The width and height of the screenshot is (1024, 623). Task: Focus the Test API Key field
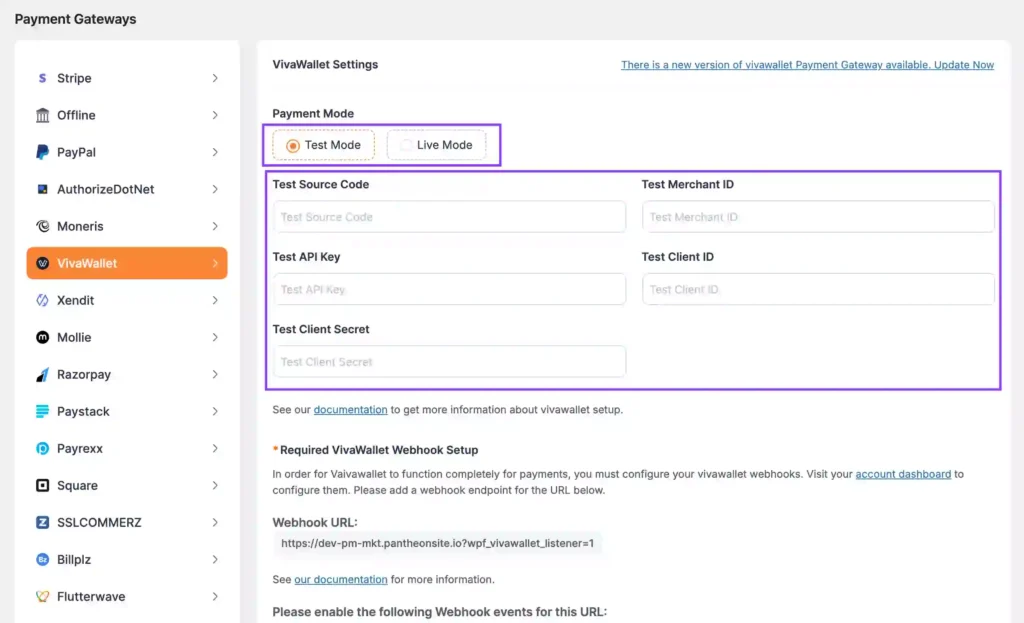coord(449,289)
